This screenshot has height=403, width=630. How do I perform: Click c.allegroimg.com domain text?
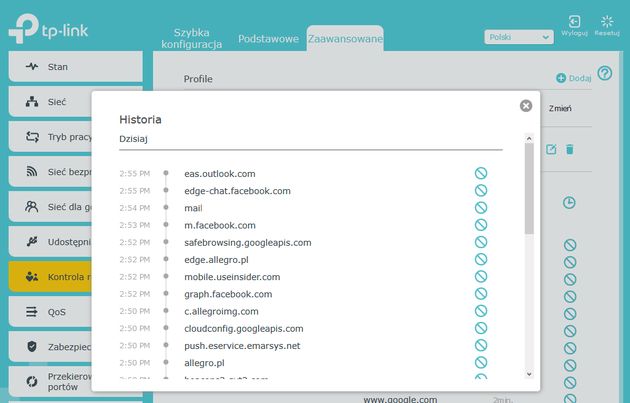221,311
